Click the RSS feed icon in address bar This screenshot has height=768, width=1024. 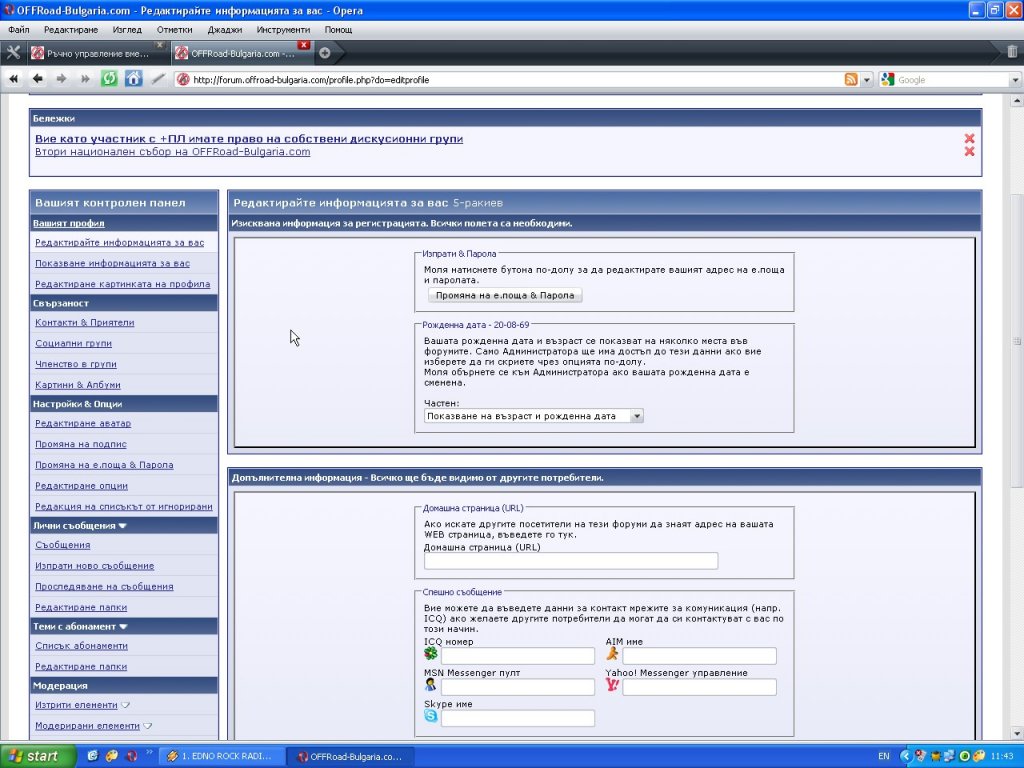click(851, 80)
